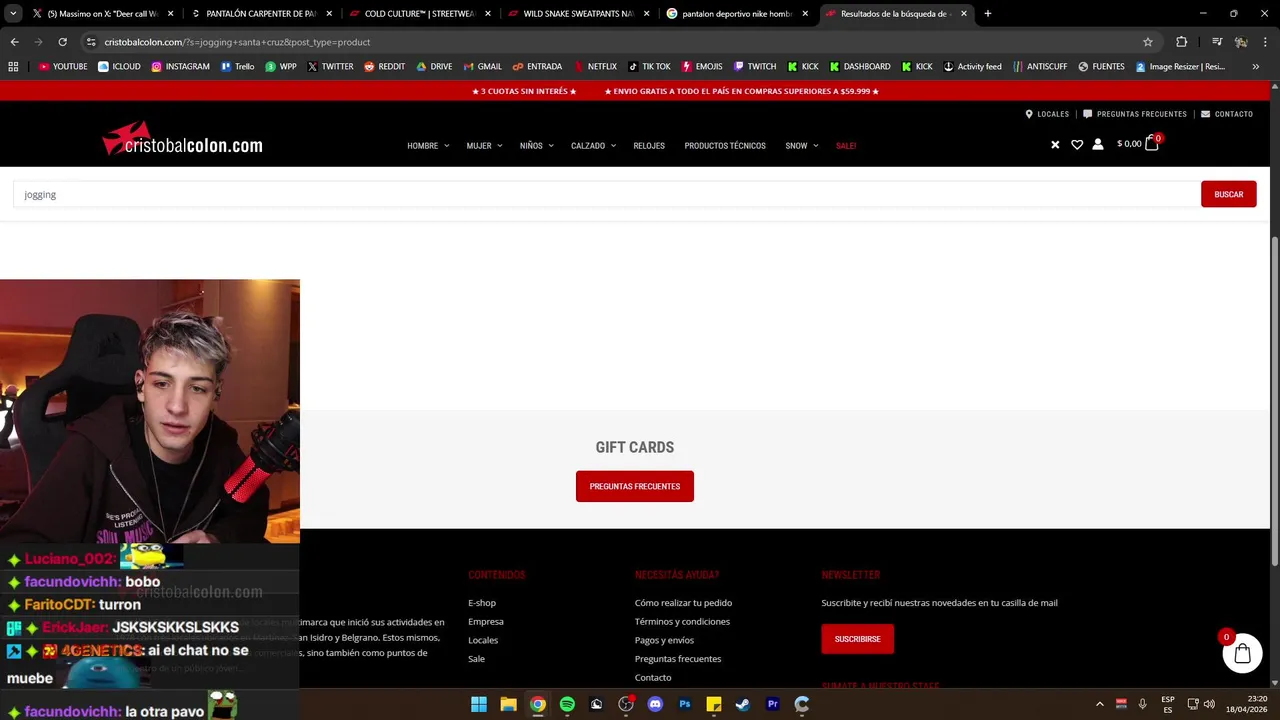Open Windows Start menu
This screenshot has width=1280, height=720.
[479, 704]
